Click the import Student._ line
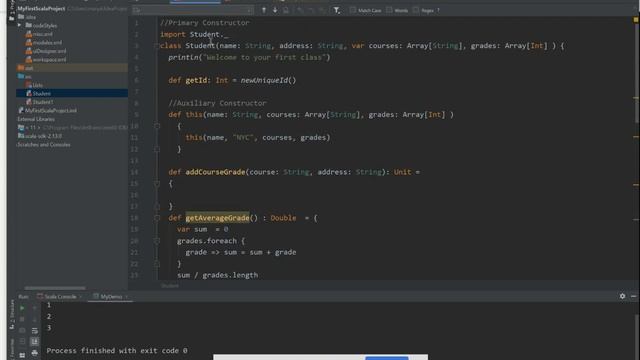The height and width of the screenshot is (360, 640). [x=194, y=35]
